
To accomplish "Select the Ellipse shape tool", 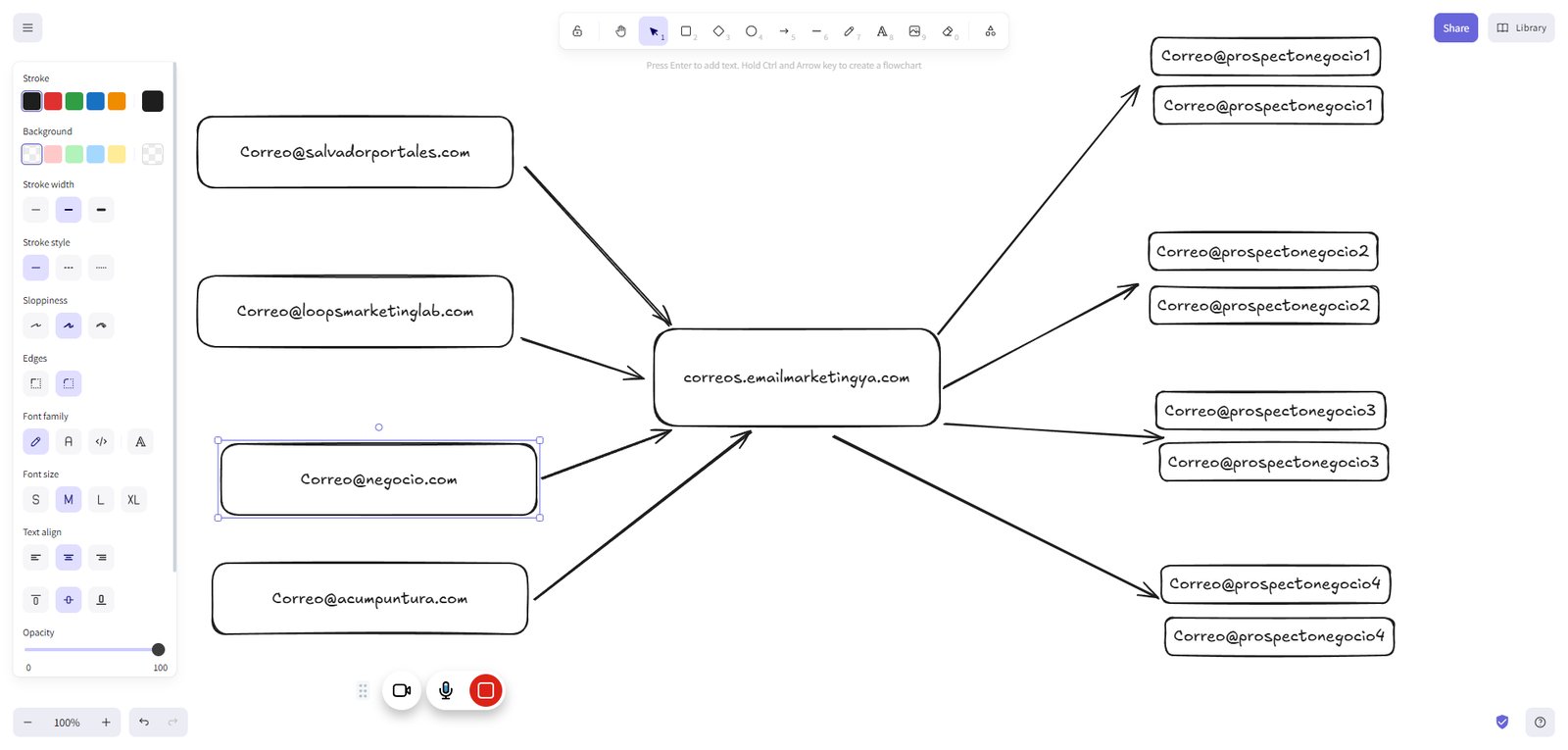I will 752,31.
